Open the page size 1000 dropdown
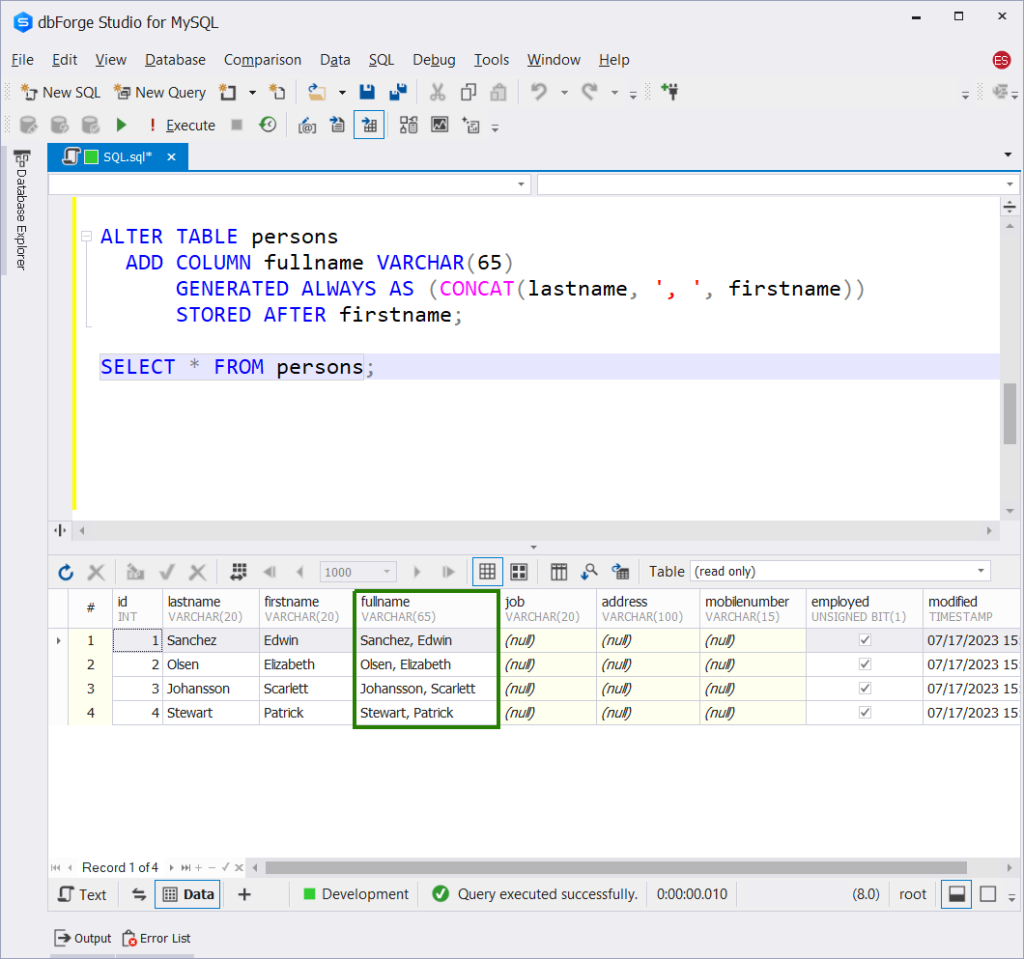 pyautogui.click(x=387, y=572)
